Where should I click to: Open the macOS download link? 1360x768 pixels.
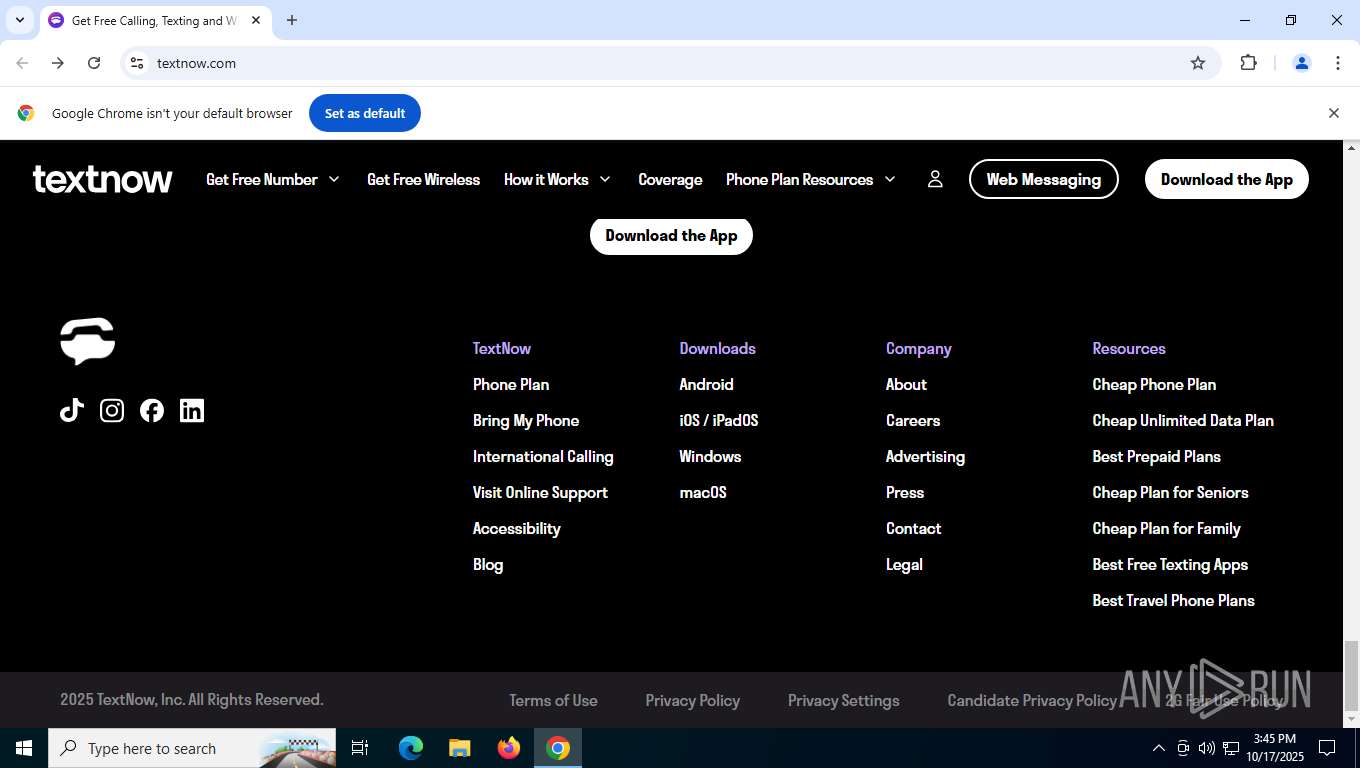point(703,492)
